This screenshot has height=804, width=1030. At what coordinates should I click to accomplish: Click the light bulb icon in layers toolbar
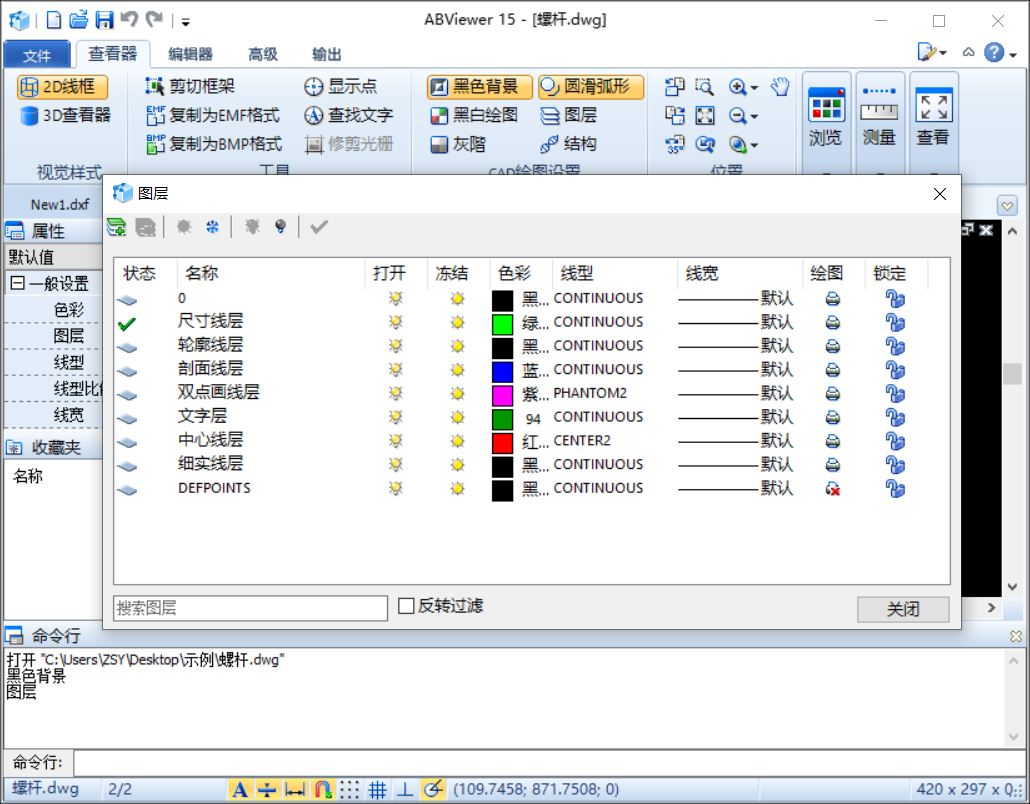[x=280, y=227]
